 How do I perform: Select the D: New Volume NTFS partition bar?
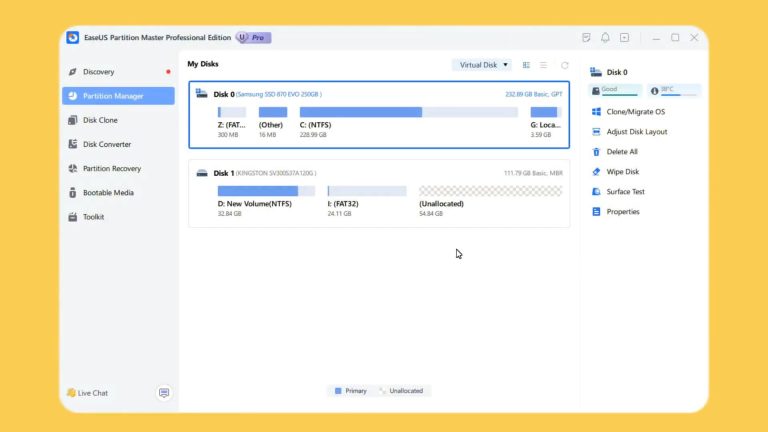click(x=266, y=191)
